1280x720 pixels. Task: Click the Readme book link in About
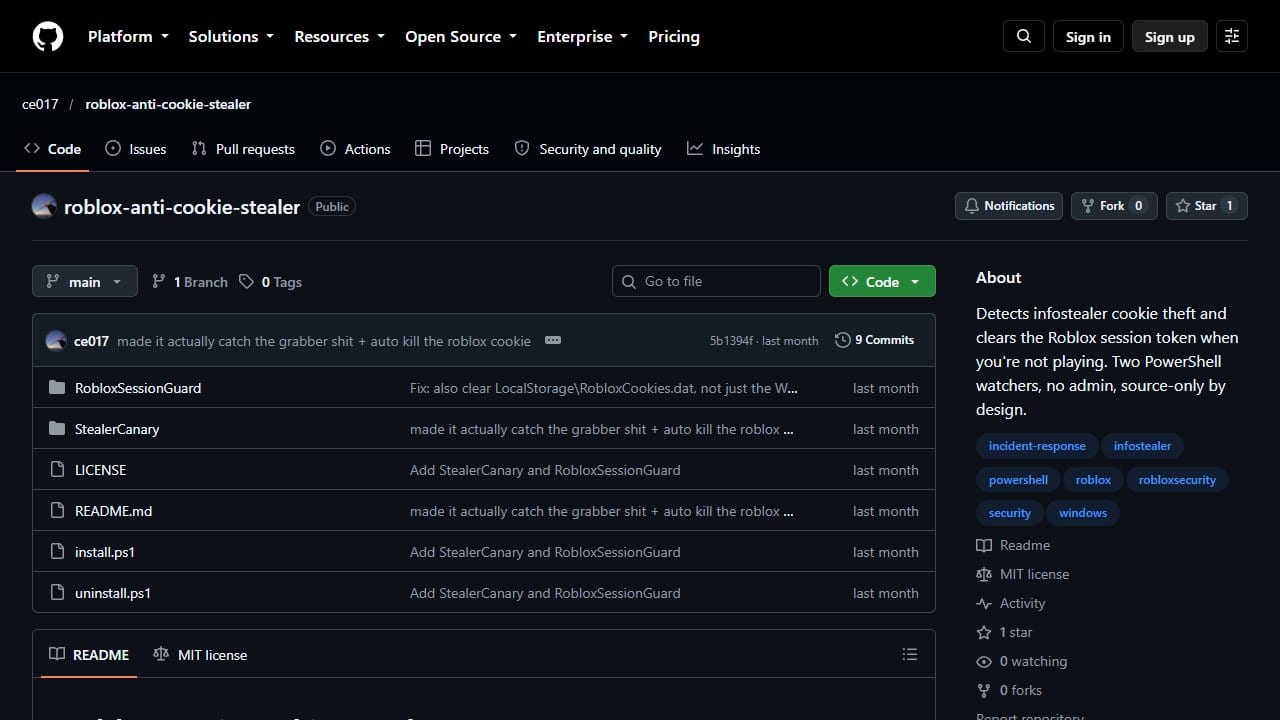[1013, 545]
